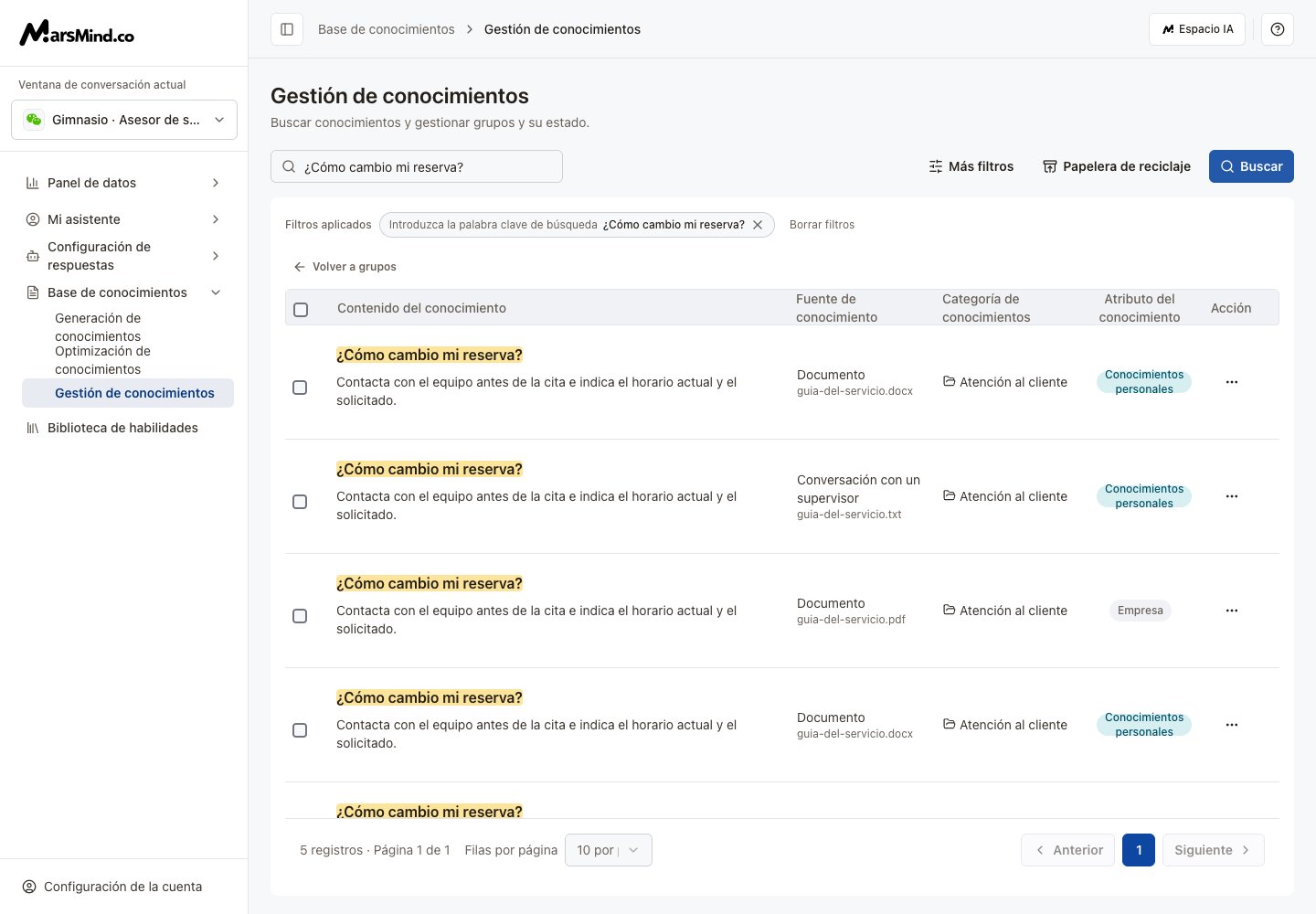Go to Siguiente page
1316x914 pixels.
(1214, 850)
